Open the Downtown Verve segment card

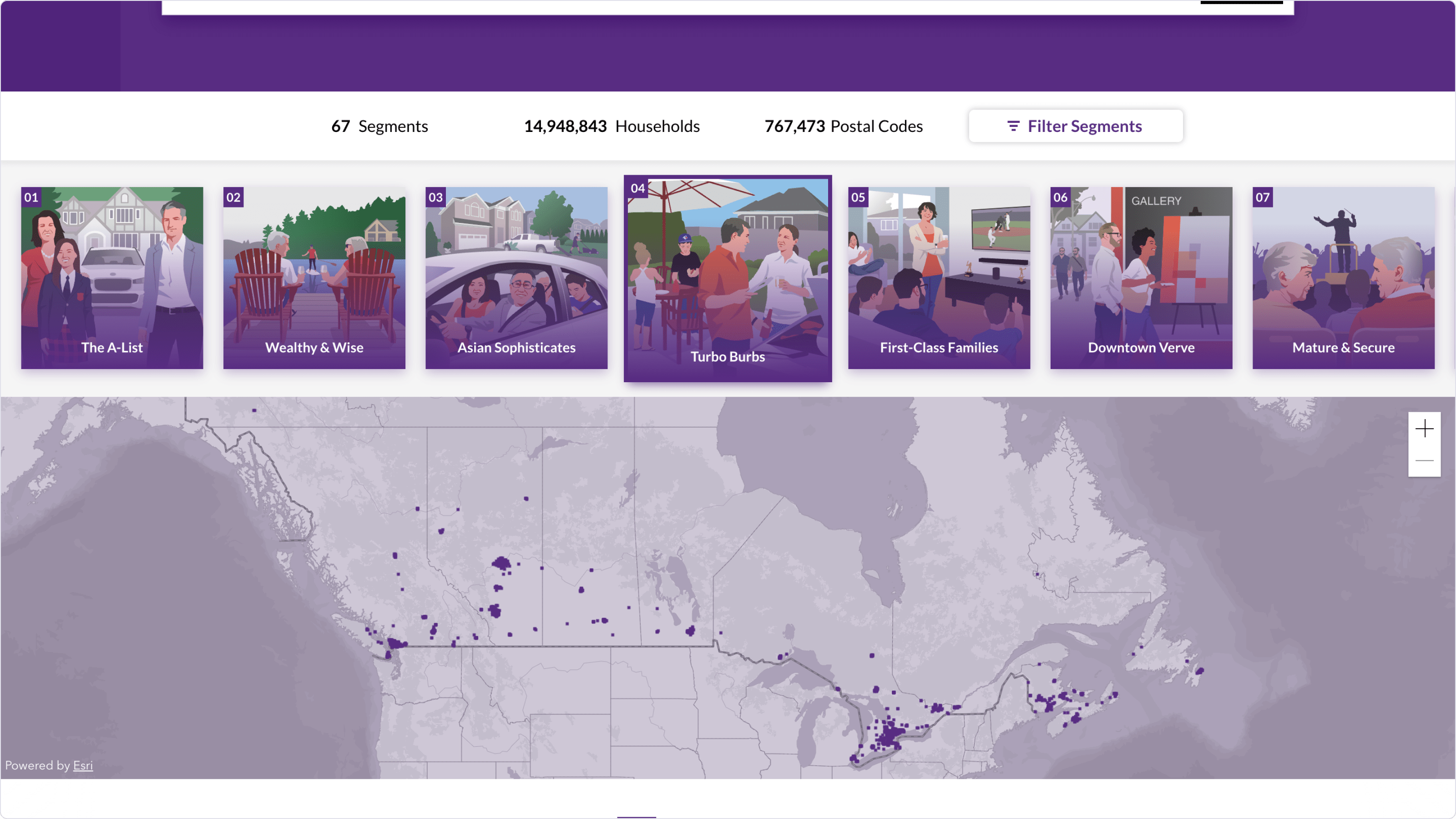(1141, 278)
